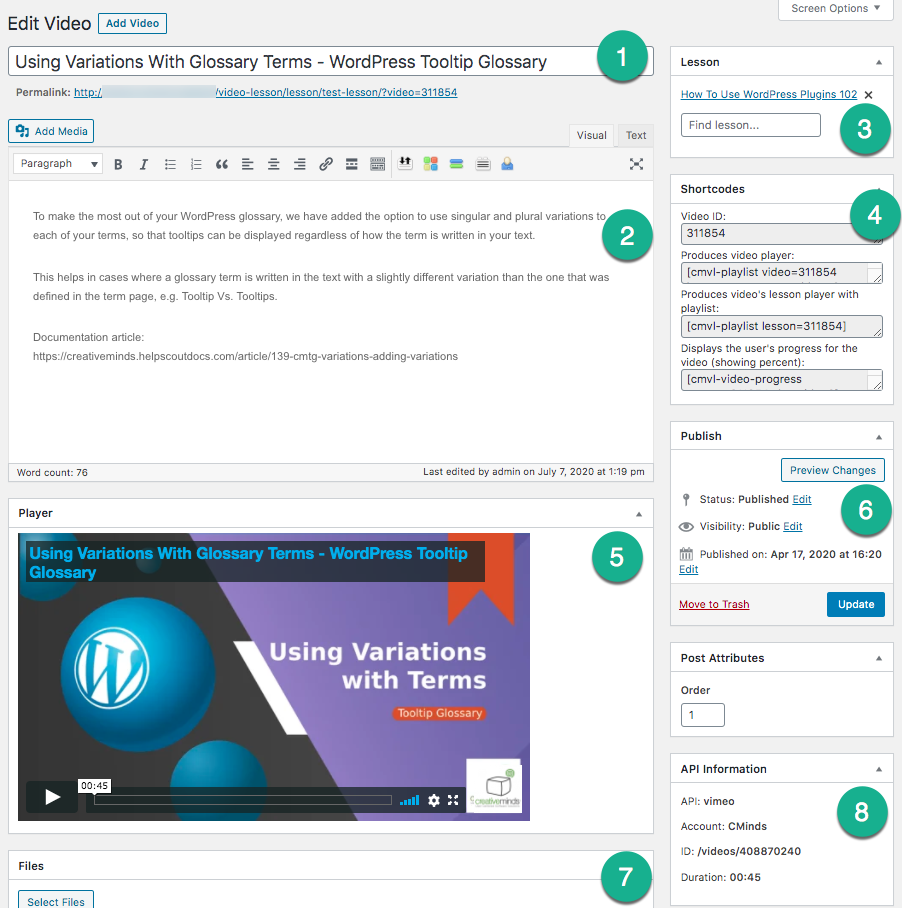
Task: Click the published-on calendar icon
Action: (x=686, y=554)
